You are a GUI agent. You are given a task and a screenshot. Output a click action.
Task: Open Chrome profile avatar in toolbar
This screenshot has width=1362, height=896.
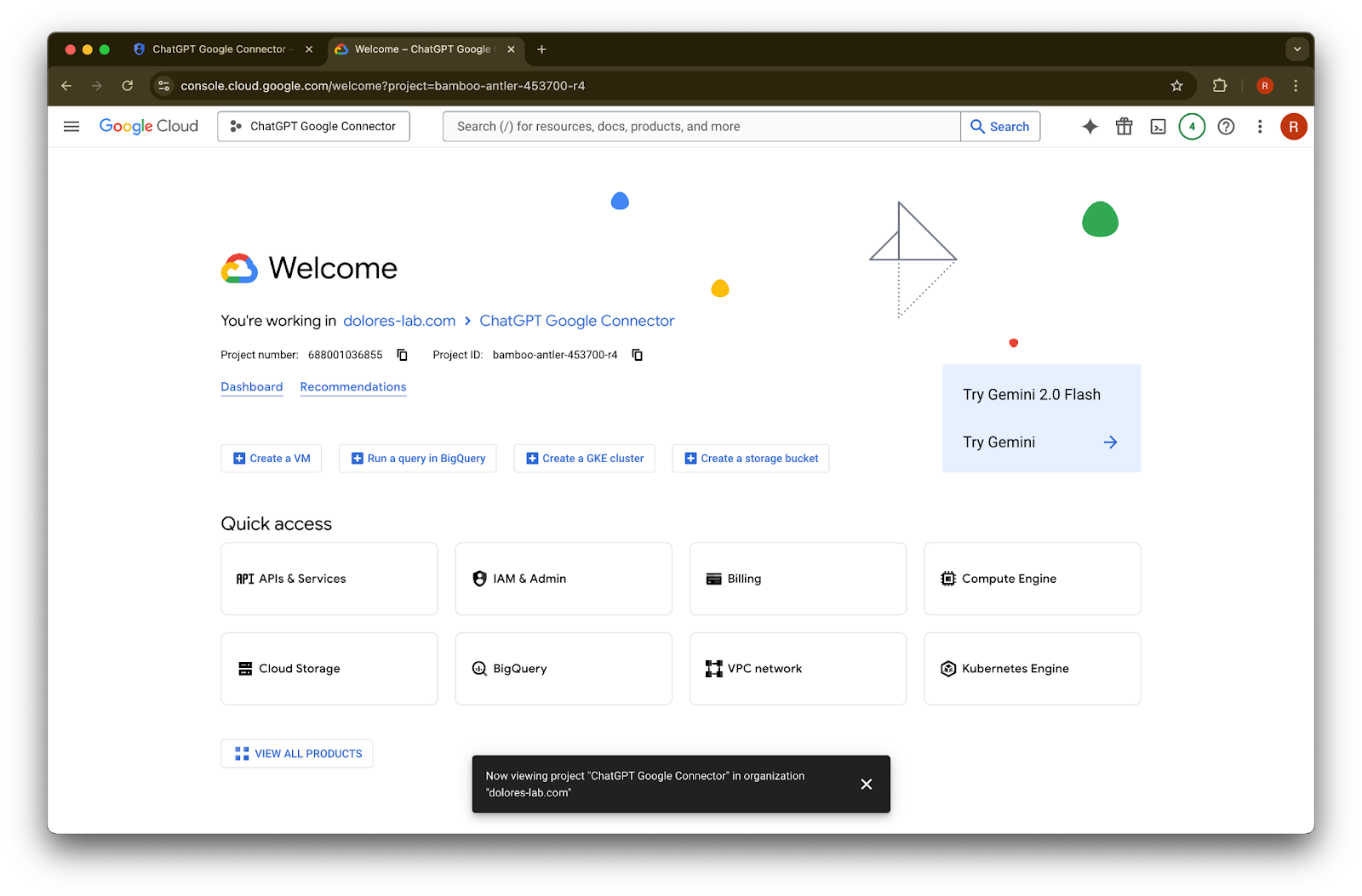(x=1265, y=86)
